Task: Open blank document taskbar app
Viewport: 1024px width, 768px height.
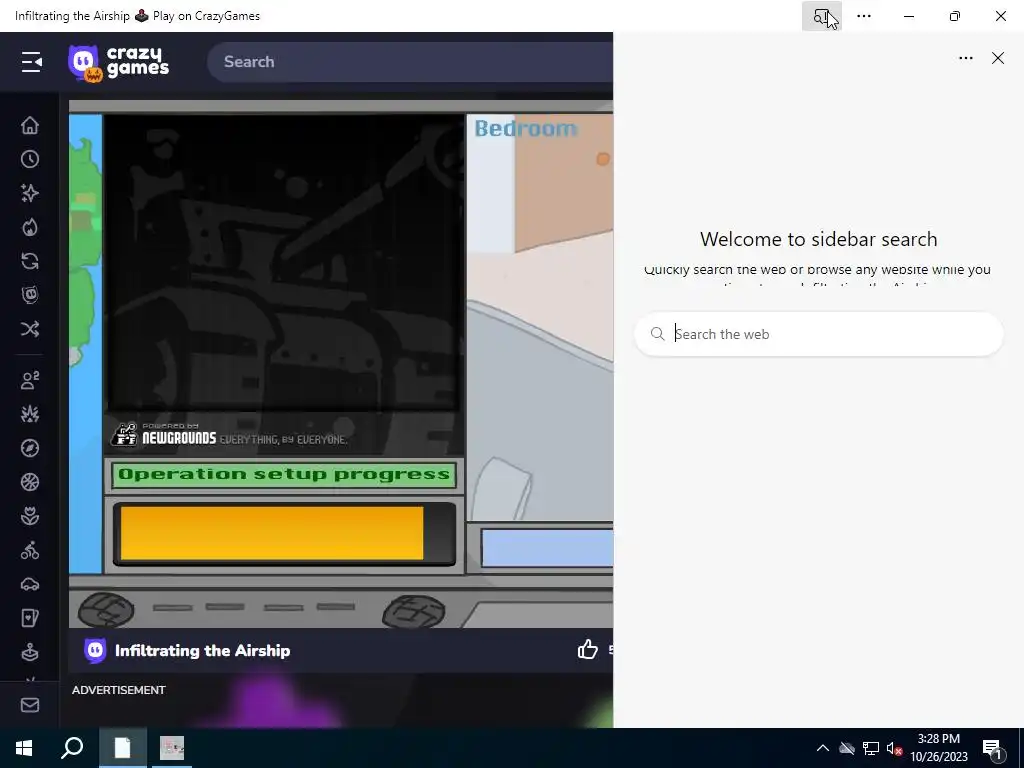Action: point(123,748)
